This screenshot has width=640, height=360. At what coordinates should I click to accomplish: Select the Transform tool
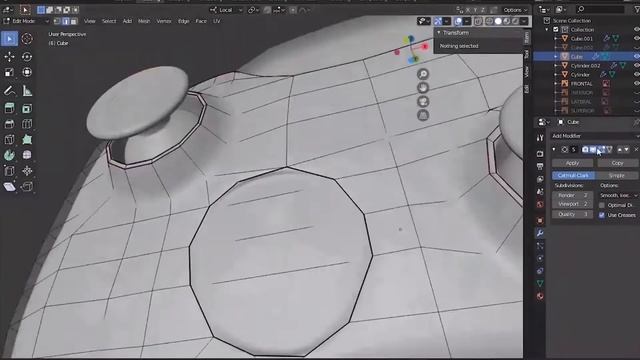(x=27, y=72)
